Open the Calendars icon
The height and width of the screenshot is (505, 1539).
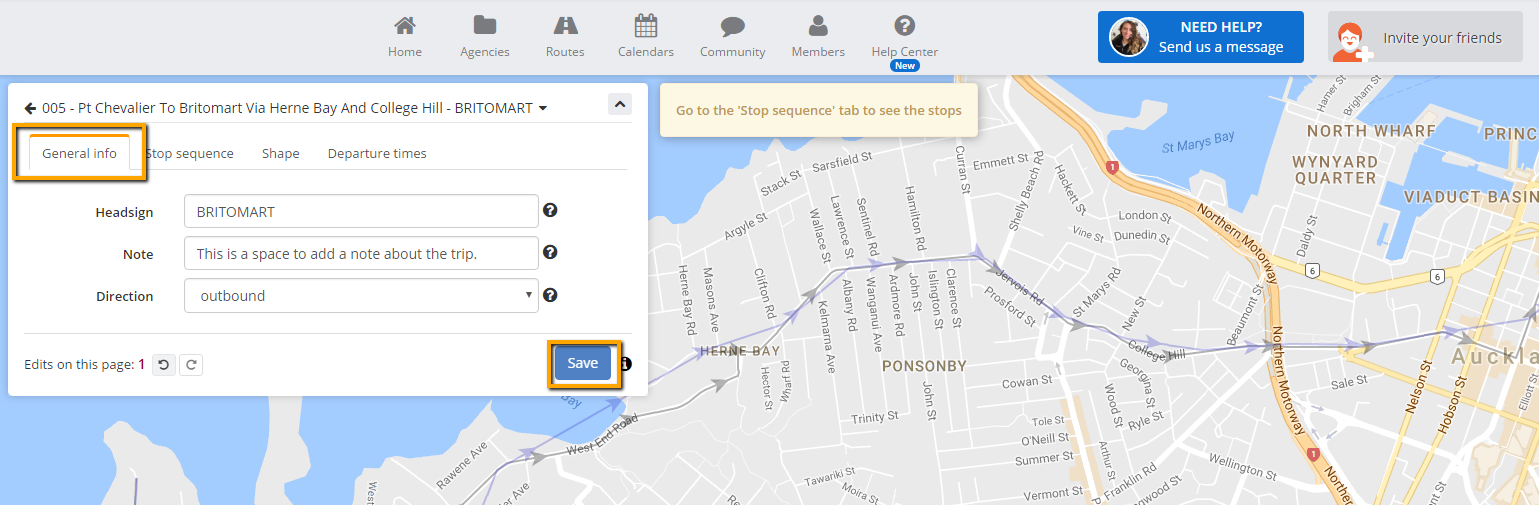646,25
